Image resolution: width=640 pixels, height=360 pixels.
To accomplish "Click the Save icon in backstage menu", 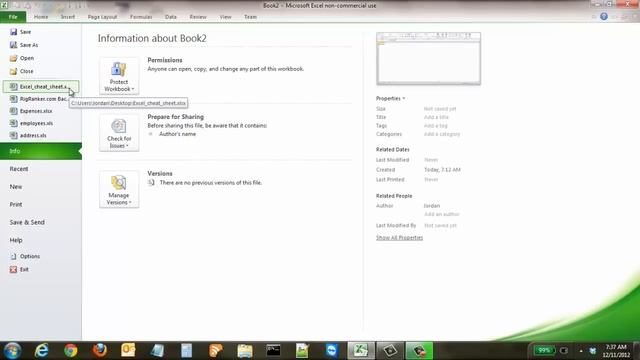I will pos(13,32).
